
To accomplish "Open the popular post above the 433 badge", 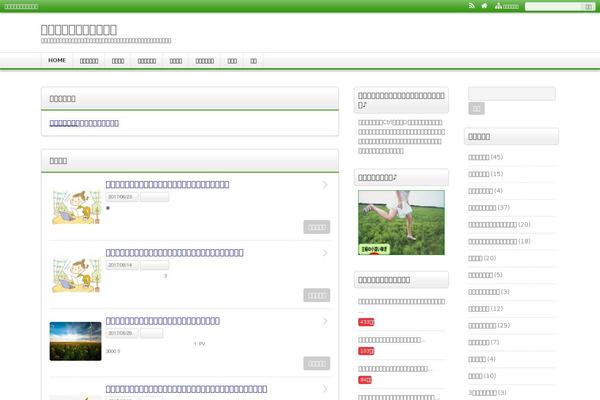I will click(x=401, y=302).
